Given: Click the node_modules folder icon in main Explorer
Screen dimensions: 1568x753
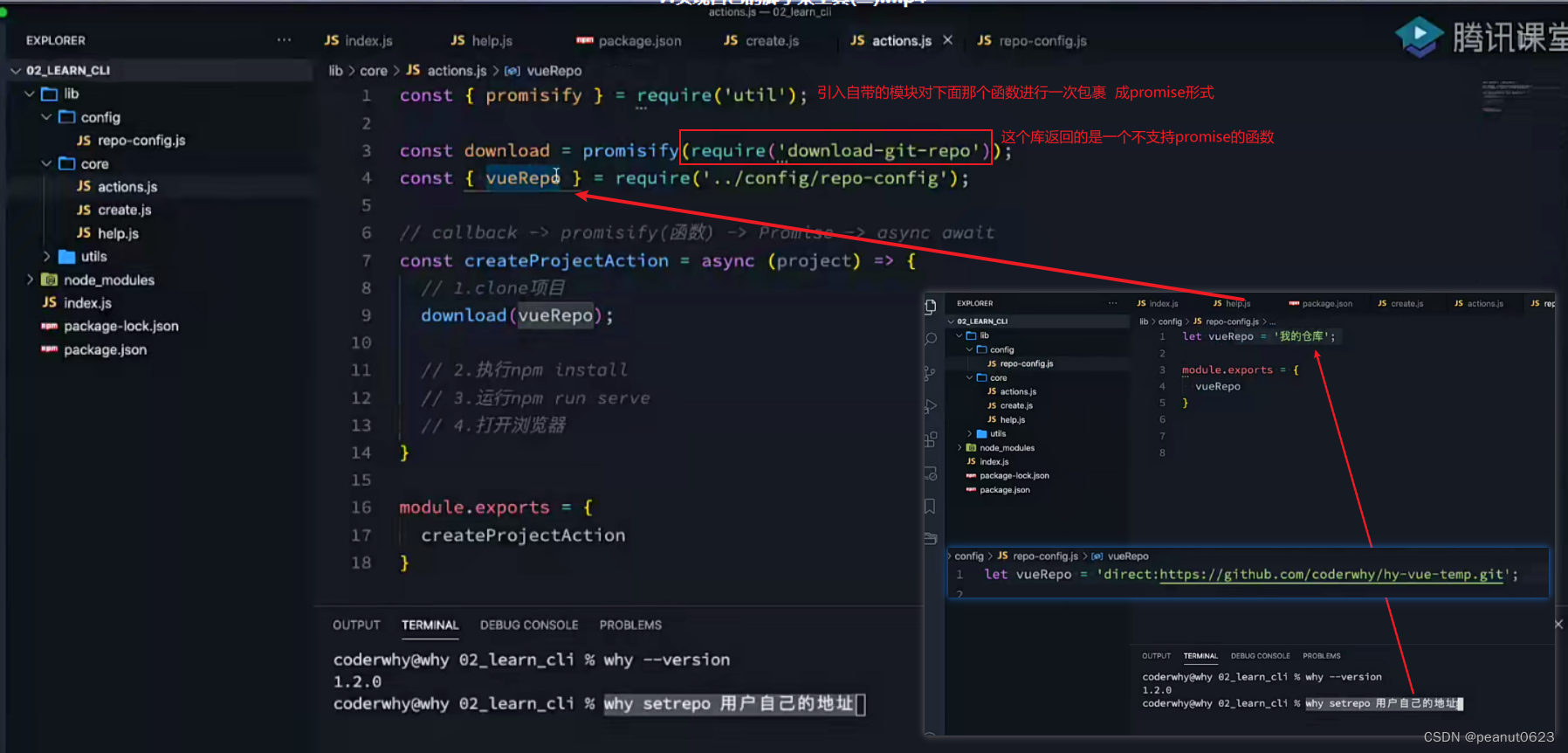Looking at the screenshot, I should tap(50, 280).
